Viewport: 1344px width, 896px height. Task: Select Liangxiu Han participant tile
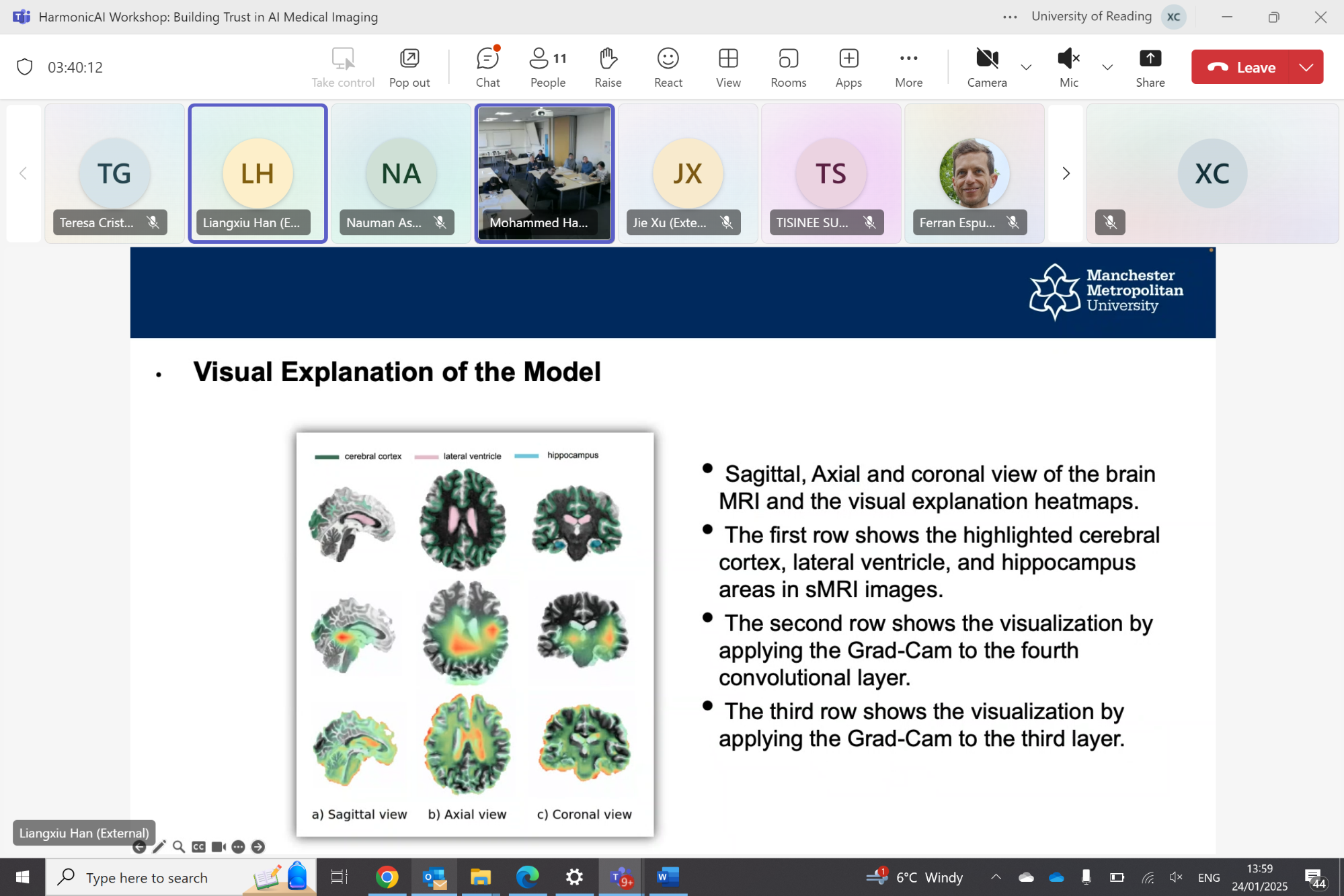tap(258, 173)
